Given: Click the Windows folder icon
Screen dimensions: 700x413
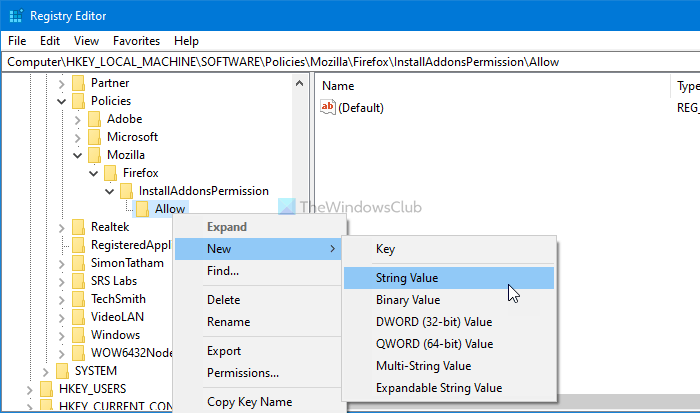Looking at the screenshot, I should coord(78,335).
